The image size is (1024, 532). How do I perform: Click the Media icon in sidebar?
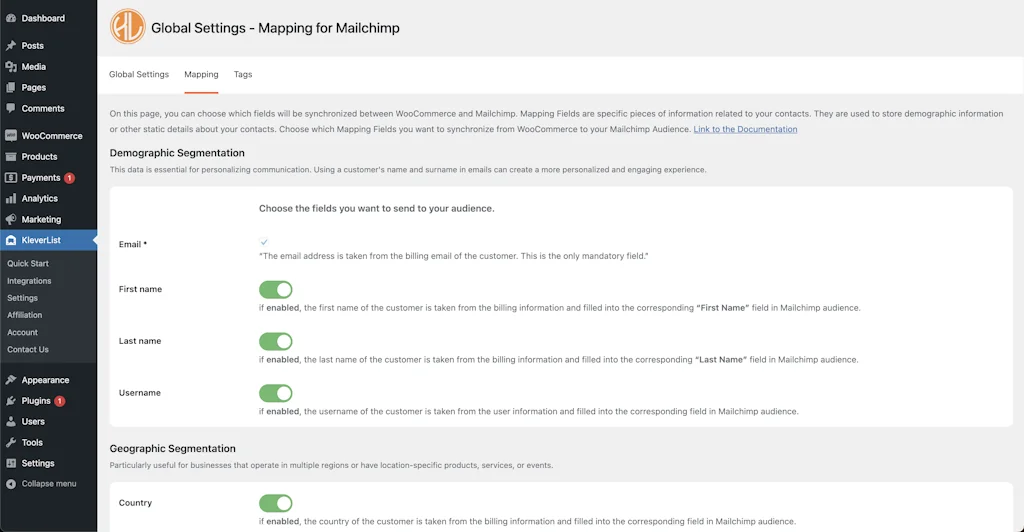(11, 67)
